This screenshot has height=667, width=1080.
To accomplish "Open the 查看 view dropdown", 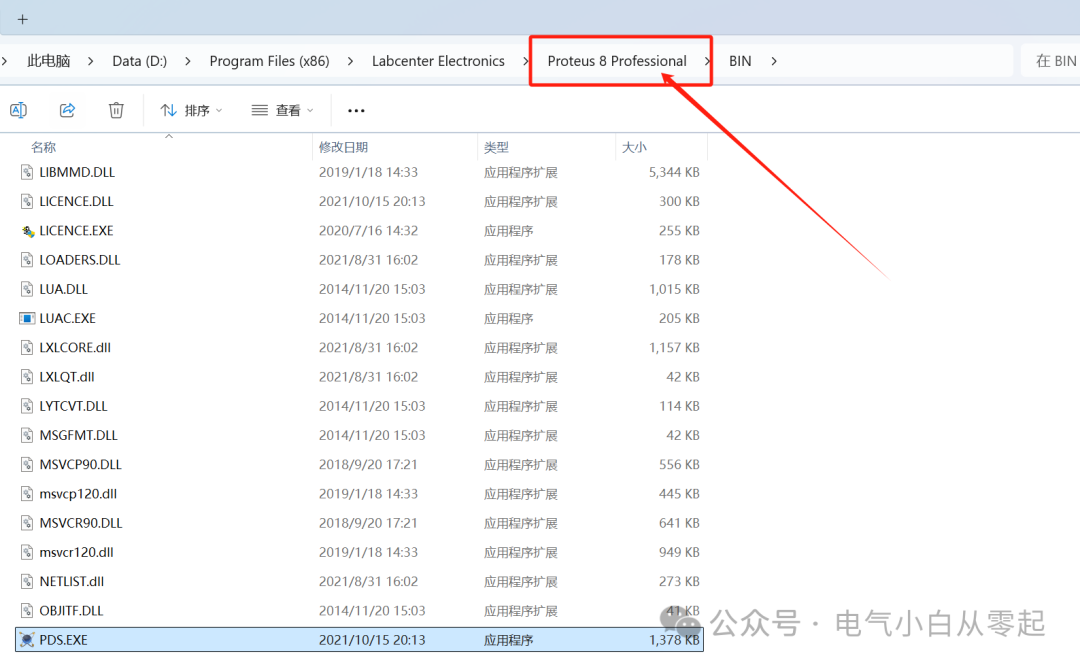I will pyautogui.click(x=282, y=110).
